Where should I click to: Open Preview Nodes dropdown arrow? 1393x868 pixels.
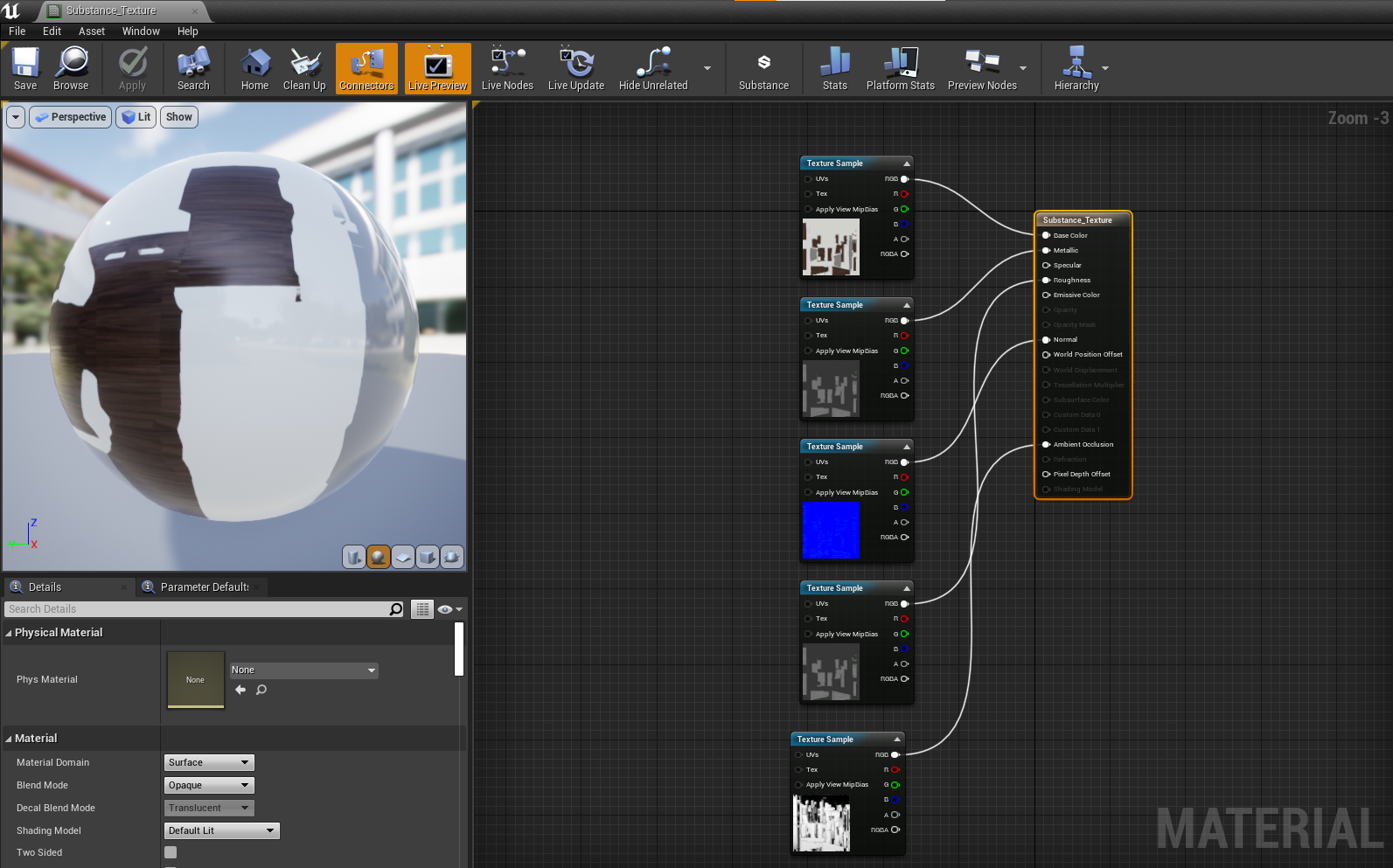1023,68
